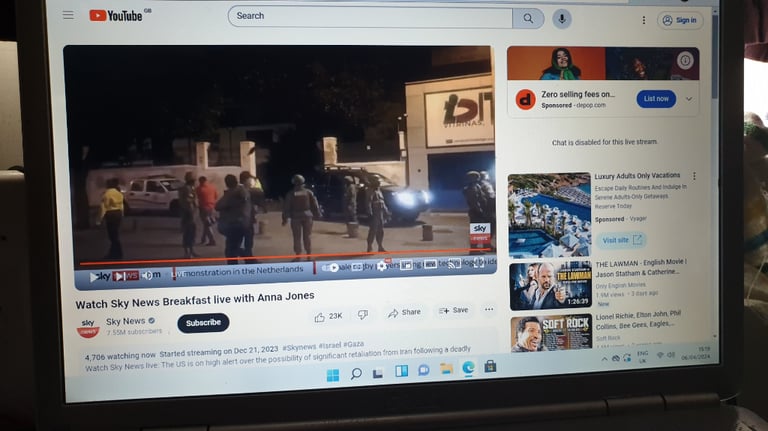
Task: Open File Explorer from taskbar
Action: [446, 368]
